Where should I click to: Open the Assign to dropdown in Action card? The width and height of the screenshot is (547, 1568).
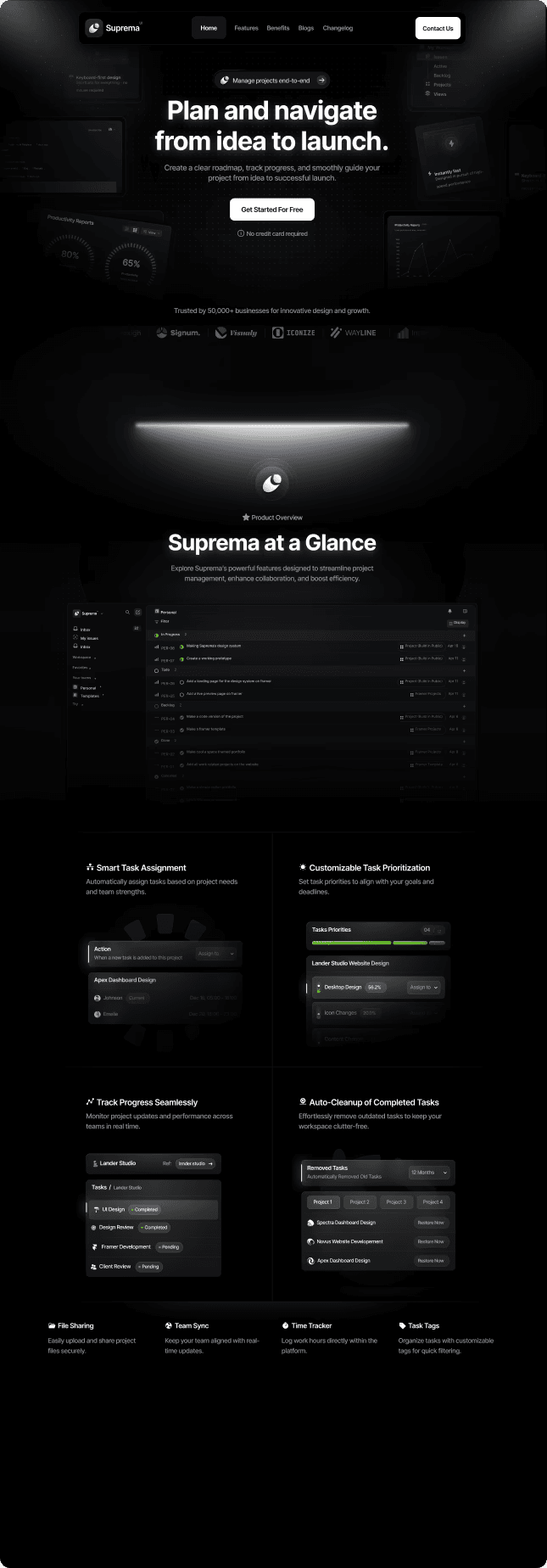[216, 954]
